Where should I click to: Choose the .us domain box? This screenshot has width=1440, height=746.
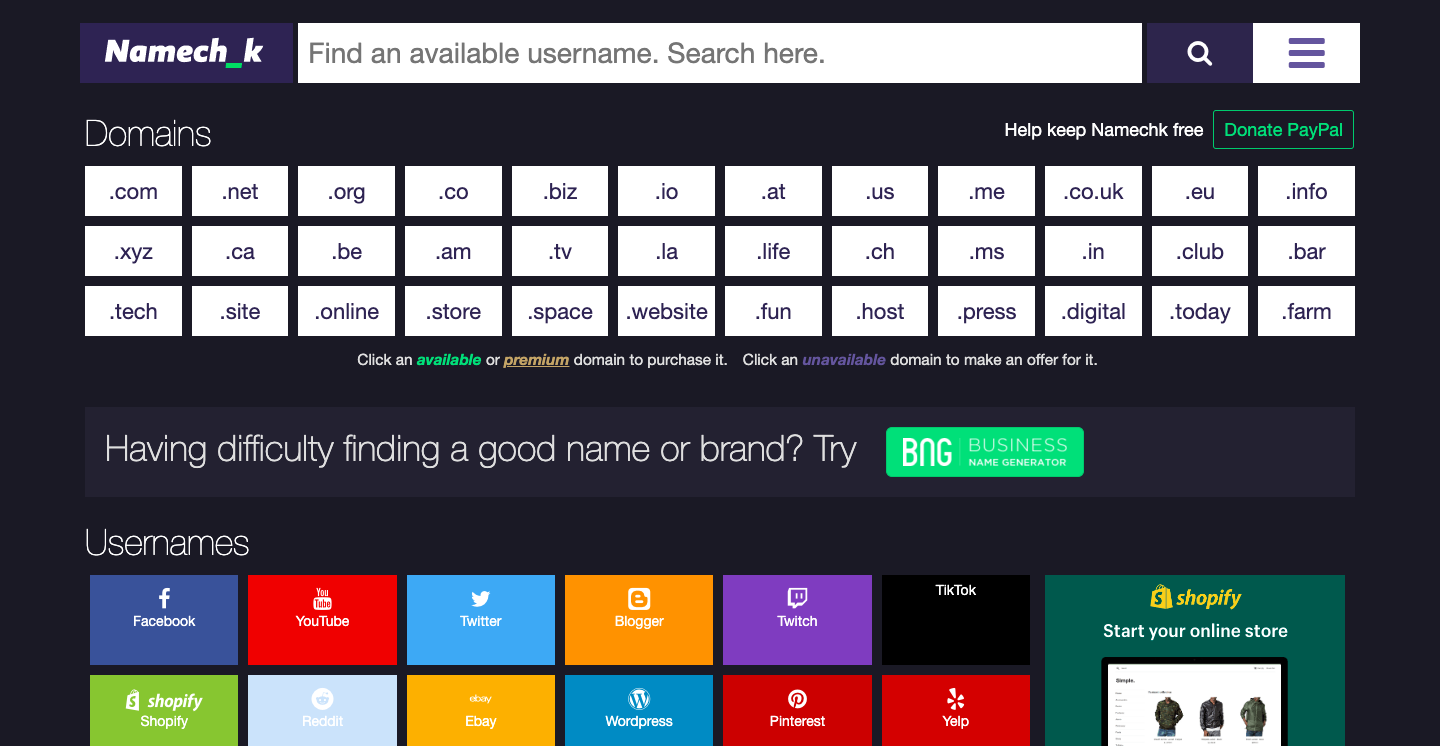(880, 191)
